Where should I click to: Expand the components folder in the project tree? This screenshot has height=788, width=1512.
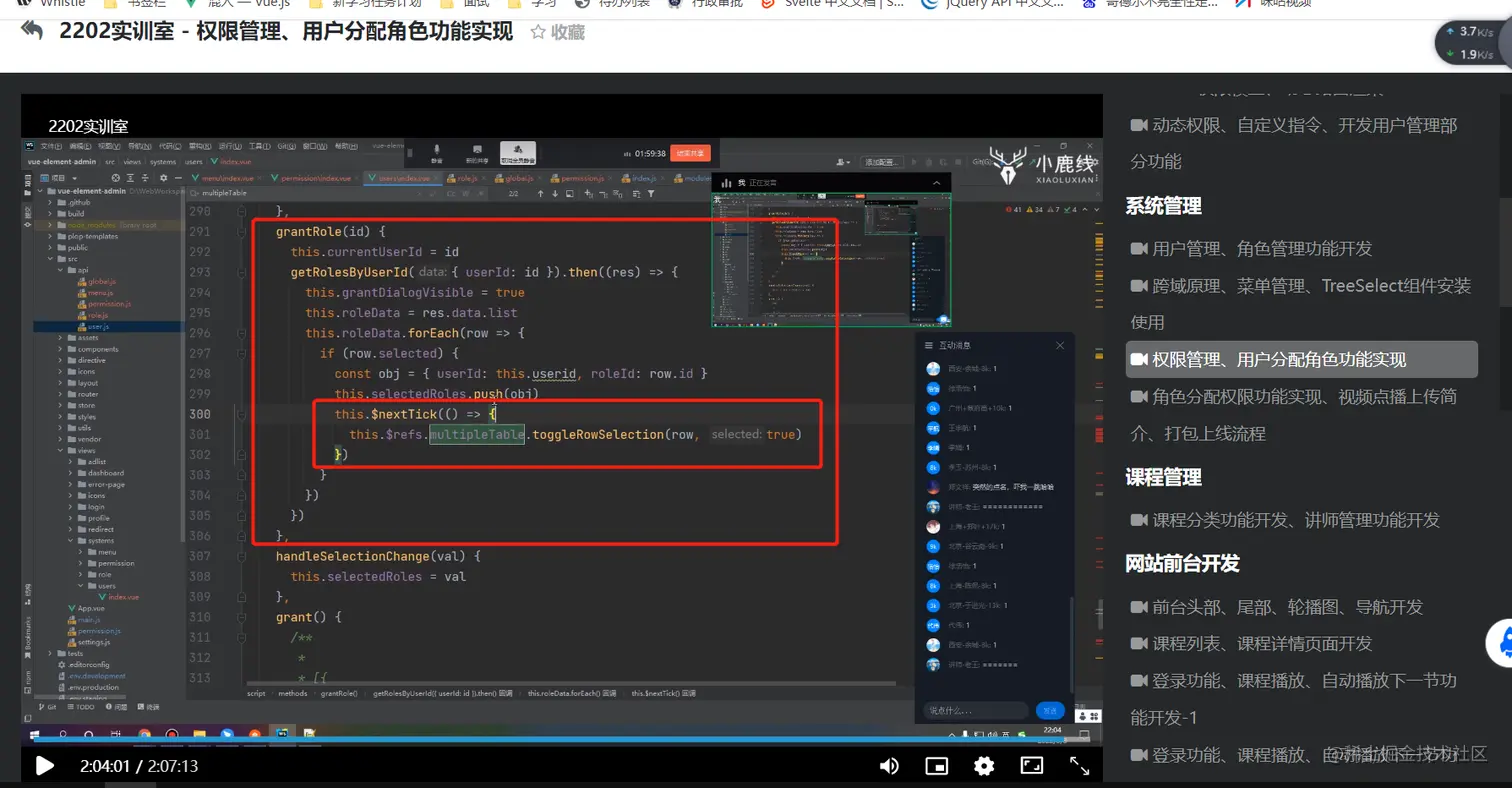59,349
